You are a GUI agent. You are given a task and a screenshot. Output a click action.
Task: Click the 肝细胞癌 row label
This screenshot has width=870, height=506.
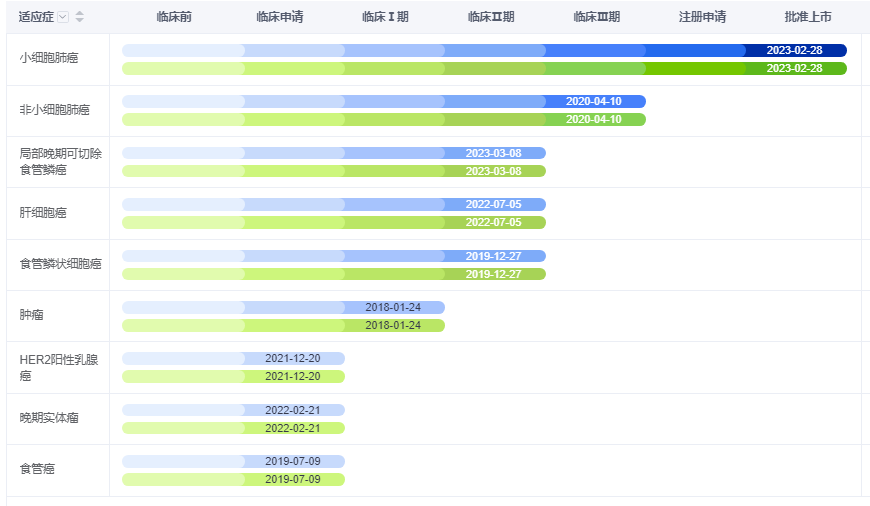43,213
